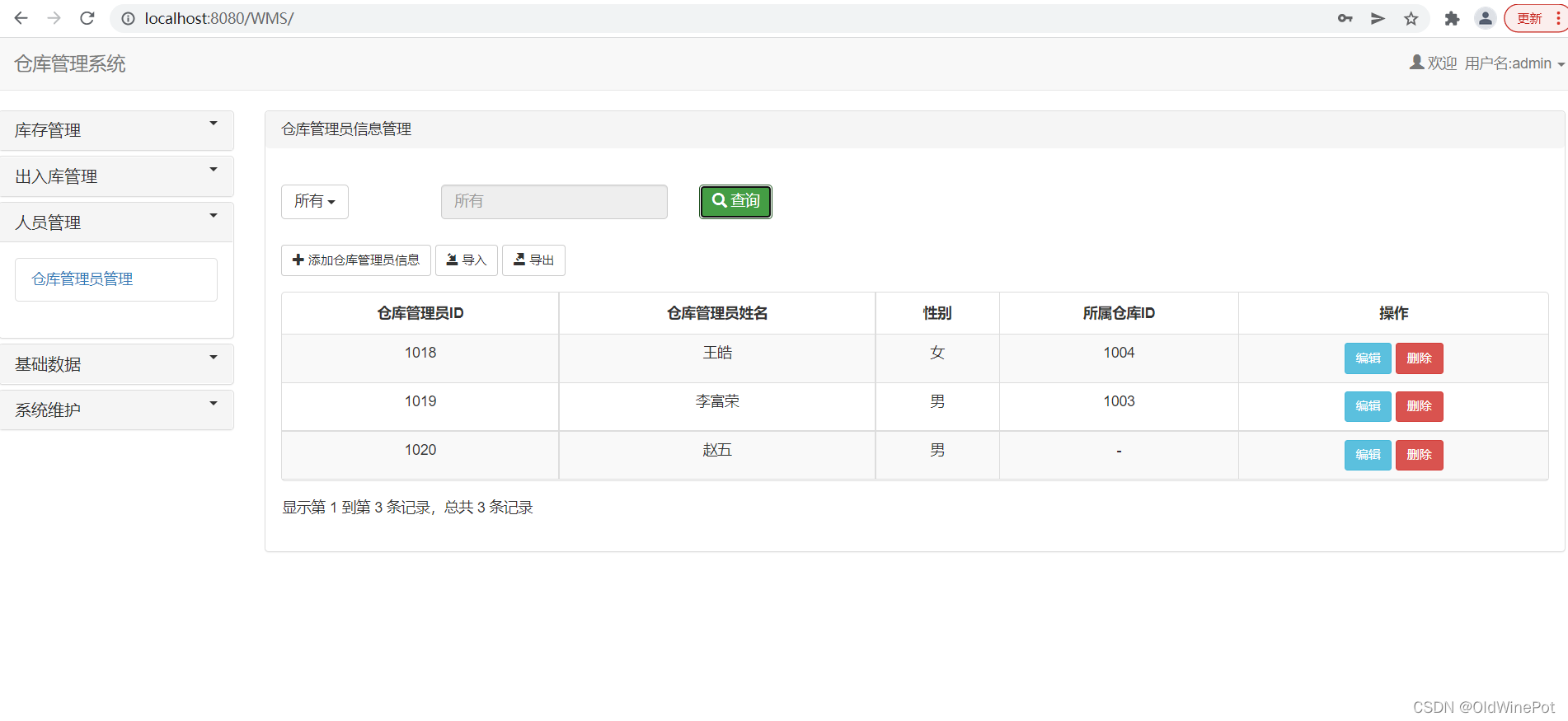The width and height of the screenshot is (1568, 721).
Task: Click the send/share arrow icon in address bar
Action: (1378, 18)
